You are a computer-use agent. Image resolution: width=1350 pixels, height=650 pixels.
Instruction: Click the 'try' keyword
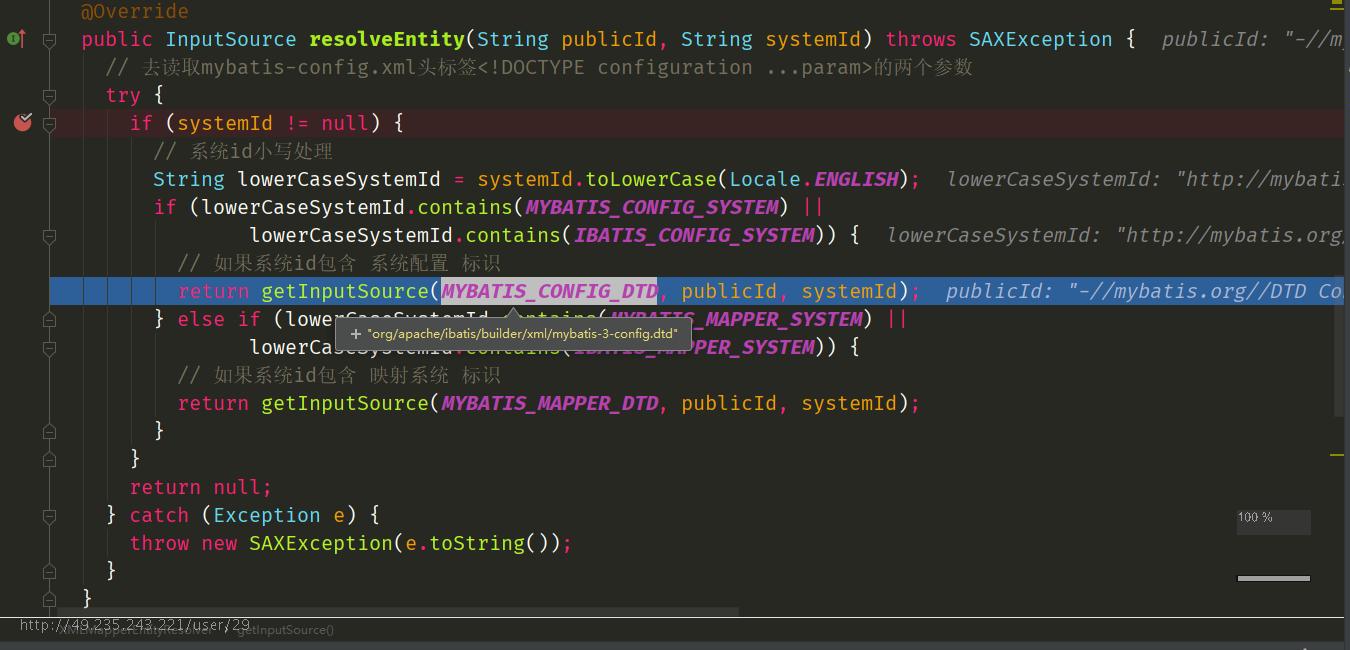tap(123, 95)
